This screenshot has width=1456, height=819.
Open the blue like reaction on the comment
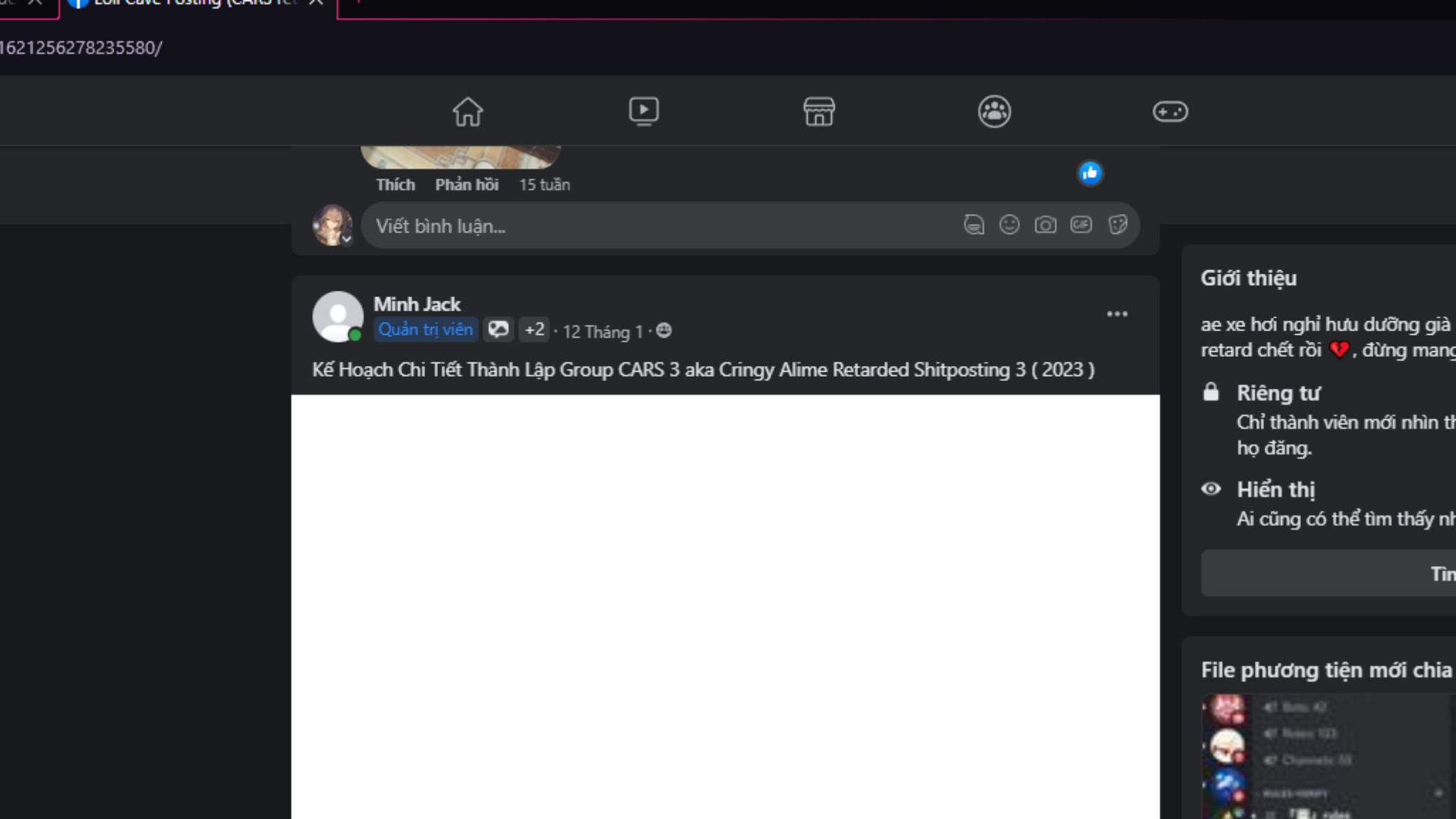pos(1090,173)
